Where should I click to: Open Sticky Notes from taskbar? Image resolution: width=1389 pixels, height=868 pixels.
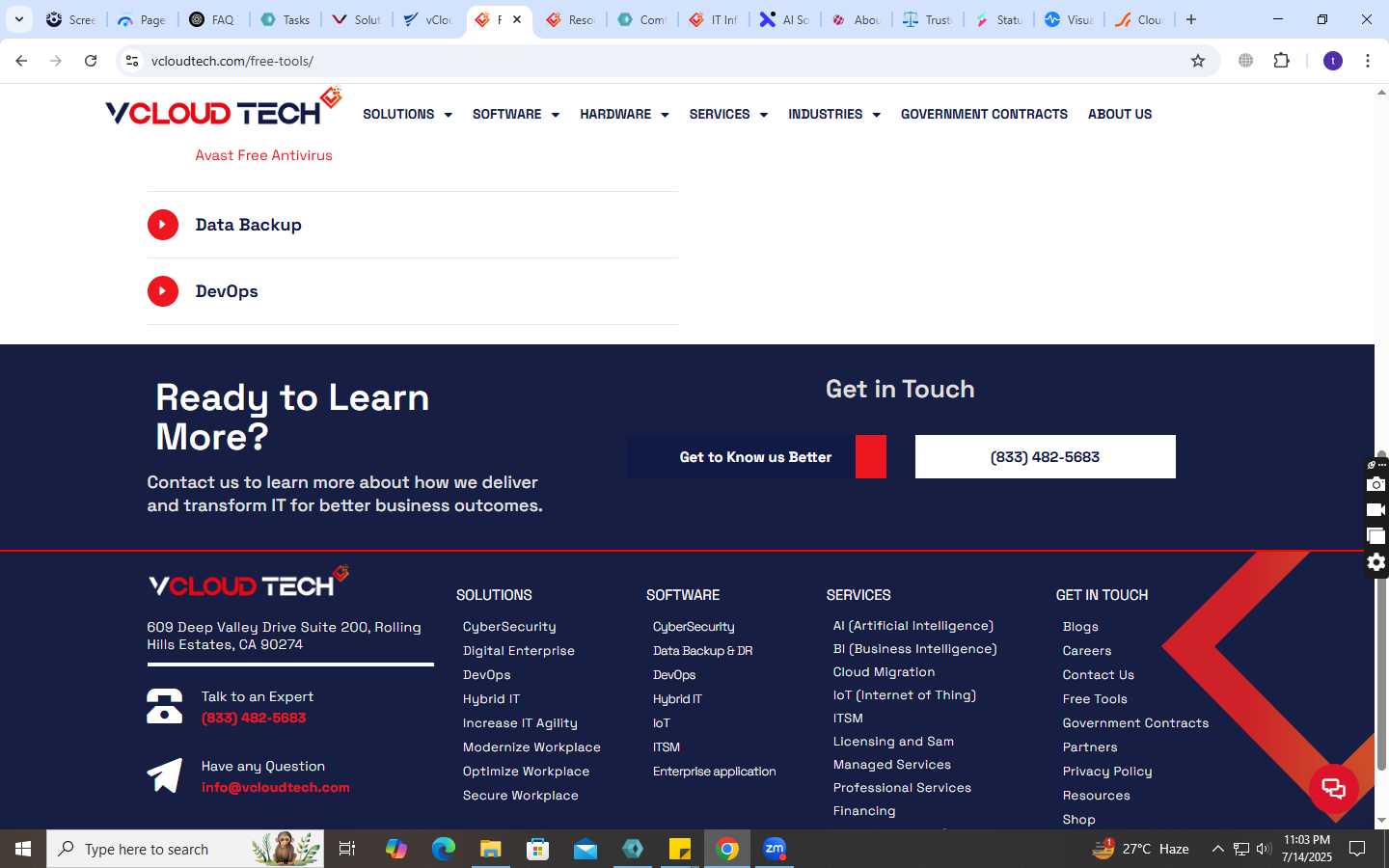point(680,849)
